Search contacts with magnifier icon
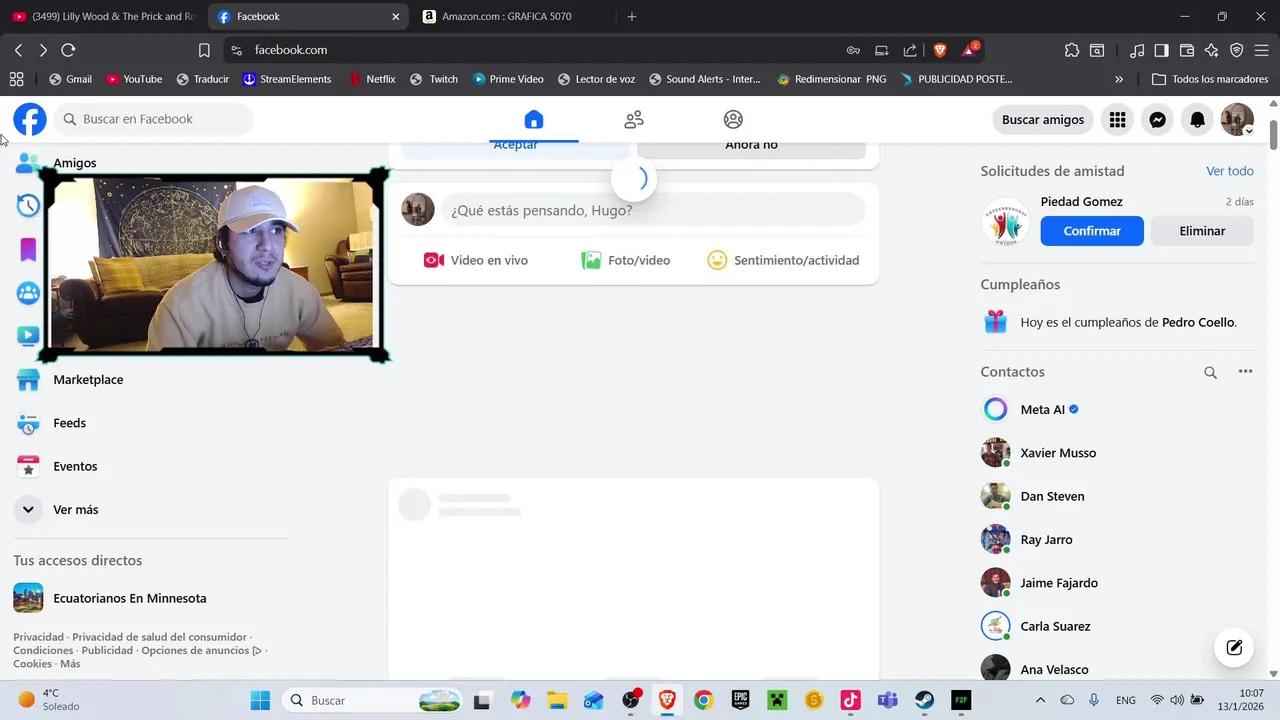The height and width of the screenshot is (720, 1280). coord(1210,372)
